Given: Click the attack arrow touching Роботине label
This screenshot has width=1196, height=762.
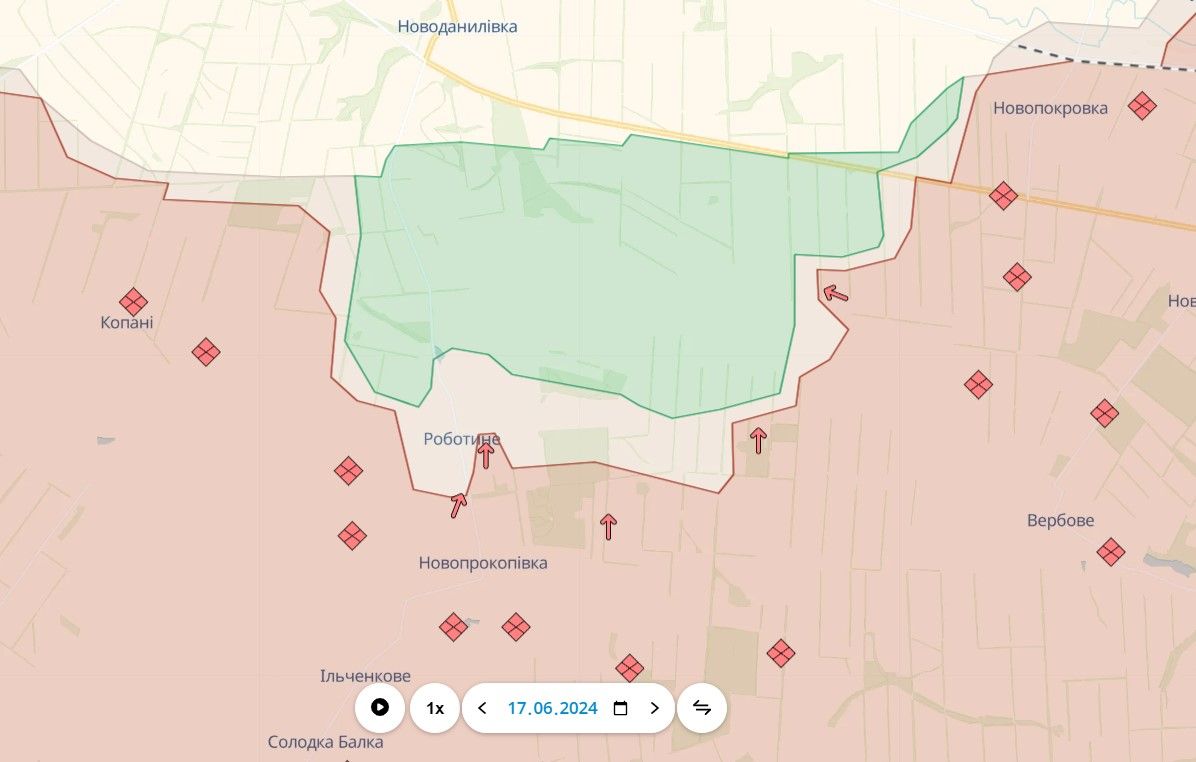Looking at the screenshot, I should 486,455.
